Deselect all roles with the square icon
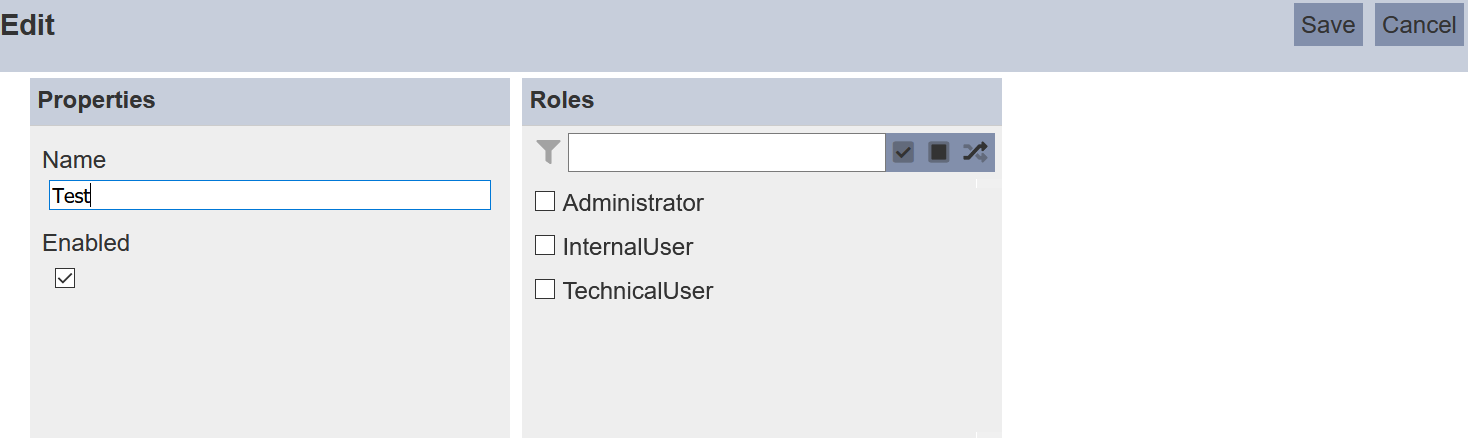Image resolution: width=1468 pixels, height=444 pixels. point(939,152)
